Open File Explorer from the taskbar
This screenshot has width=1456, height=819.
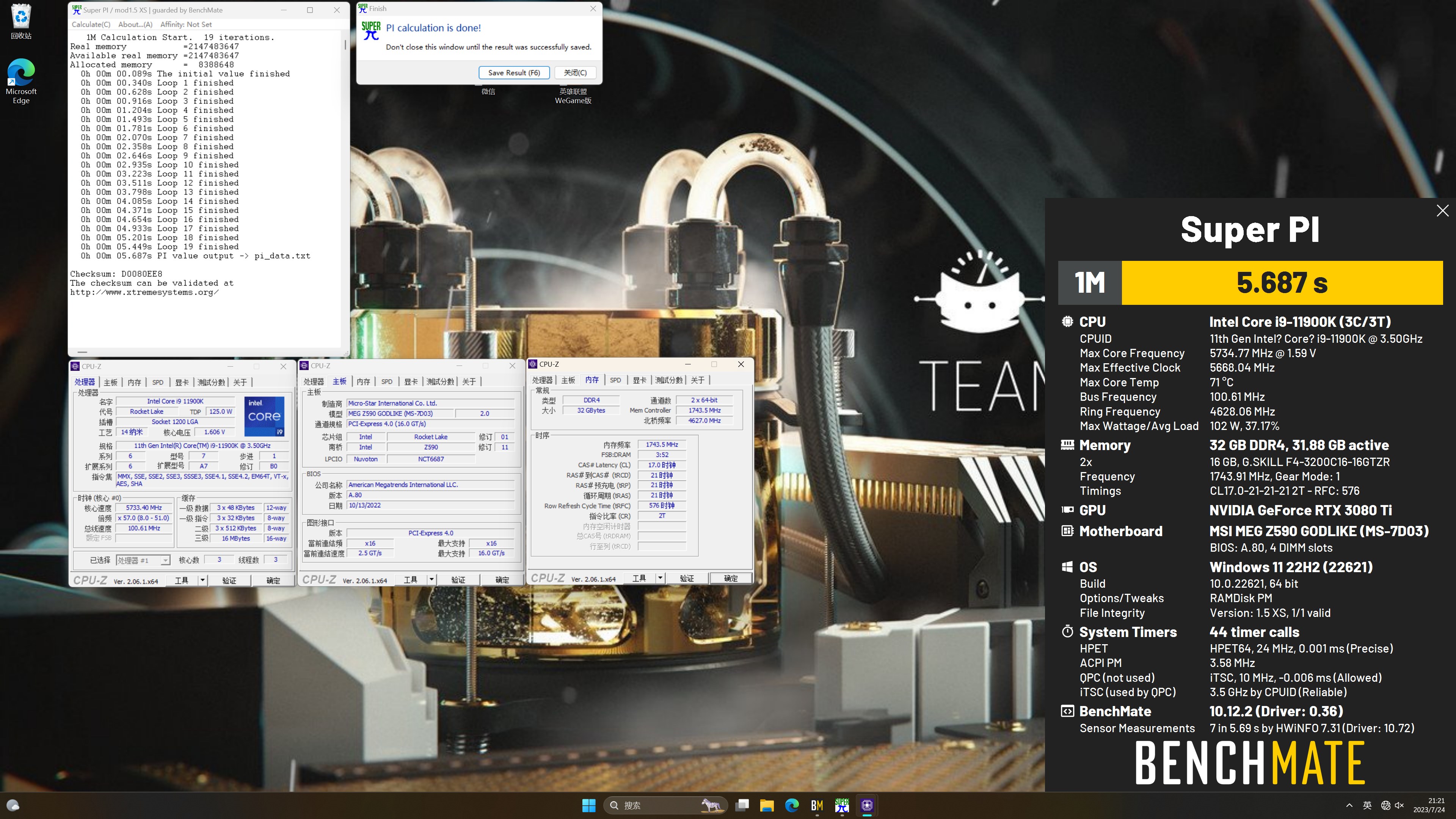click(766, 805)
